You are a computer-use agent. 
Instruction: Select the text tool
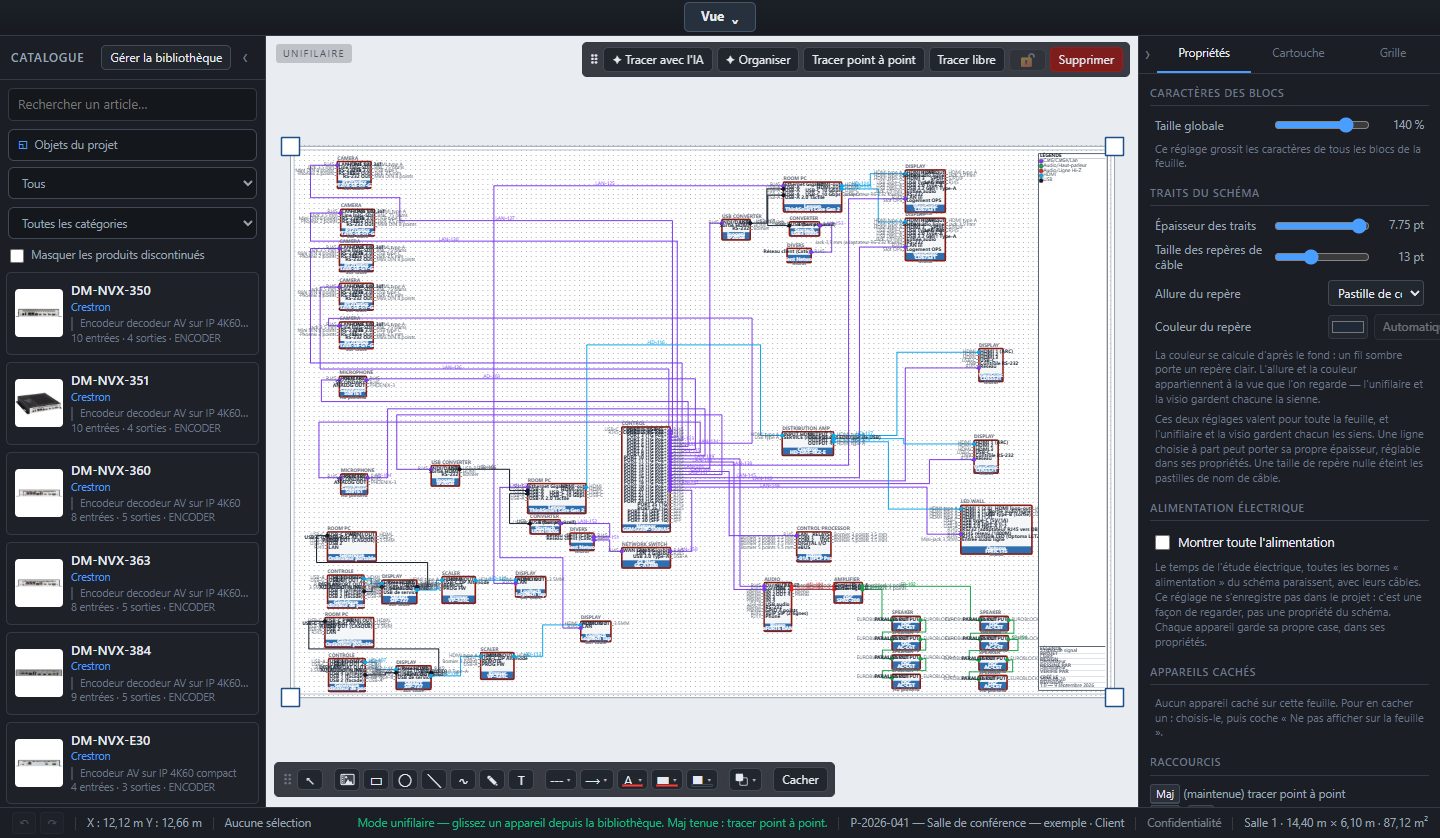click(521, 780)
